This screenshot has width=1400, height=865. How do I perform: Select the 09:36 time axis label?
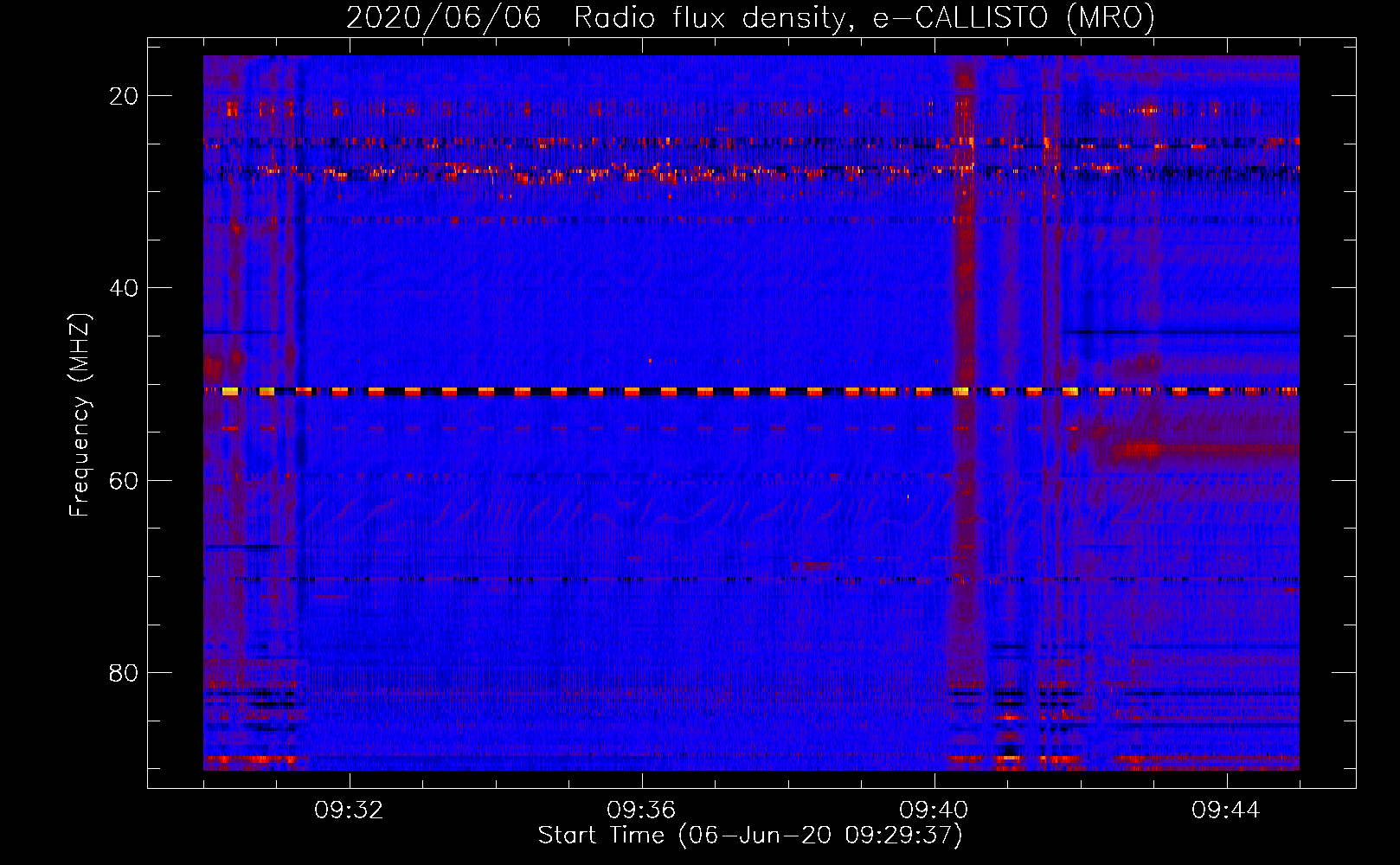641,811
